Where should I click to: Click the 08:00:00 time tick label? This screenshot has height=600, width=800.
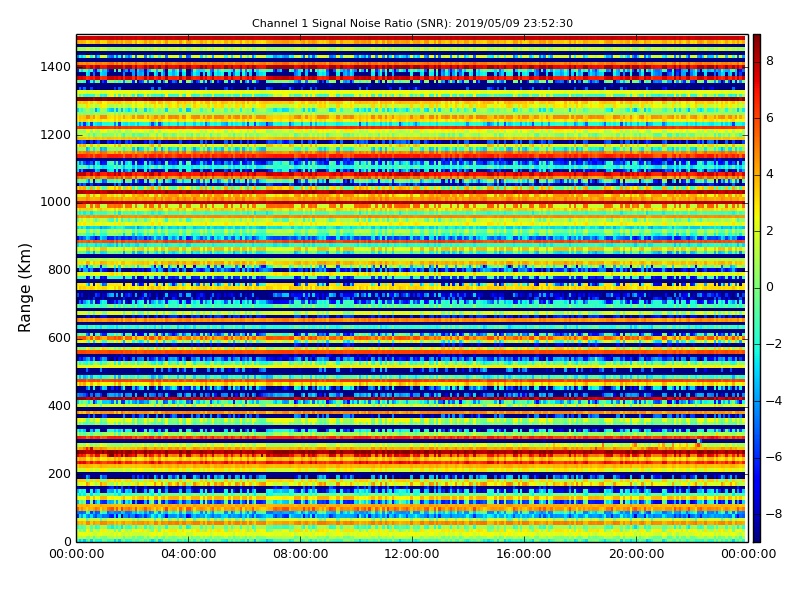click(x=301, y=554)
